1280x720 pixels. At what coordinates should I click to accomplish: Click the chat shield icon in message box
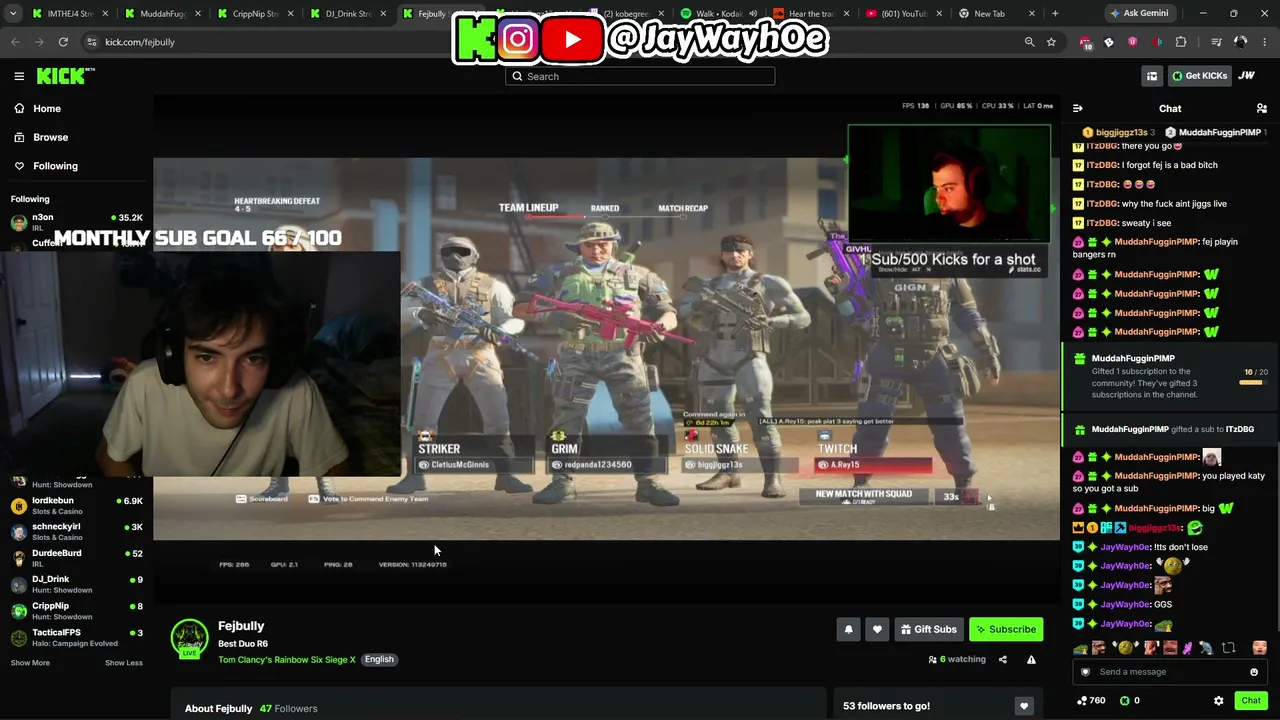pos(1085,672)
